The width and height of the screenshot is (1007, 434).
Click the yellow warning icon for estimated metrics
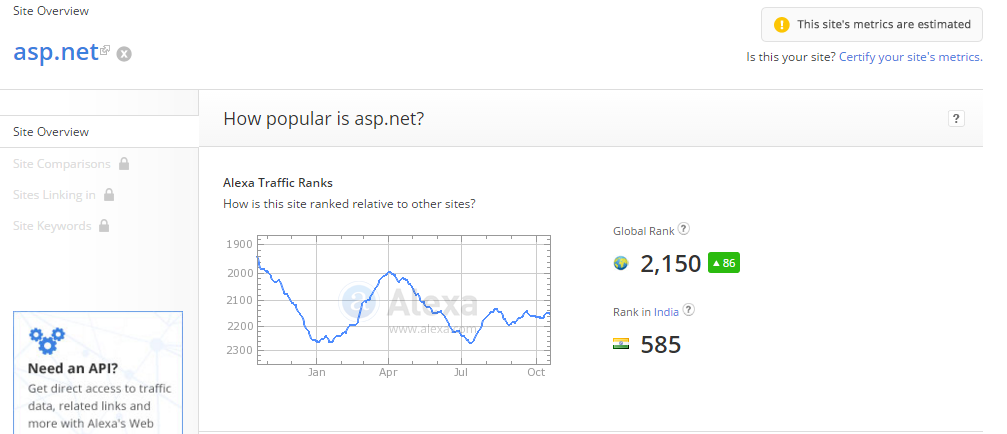point(781,24)
